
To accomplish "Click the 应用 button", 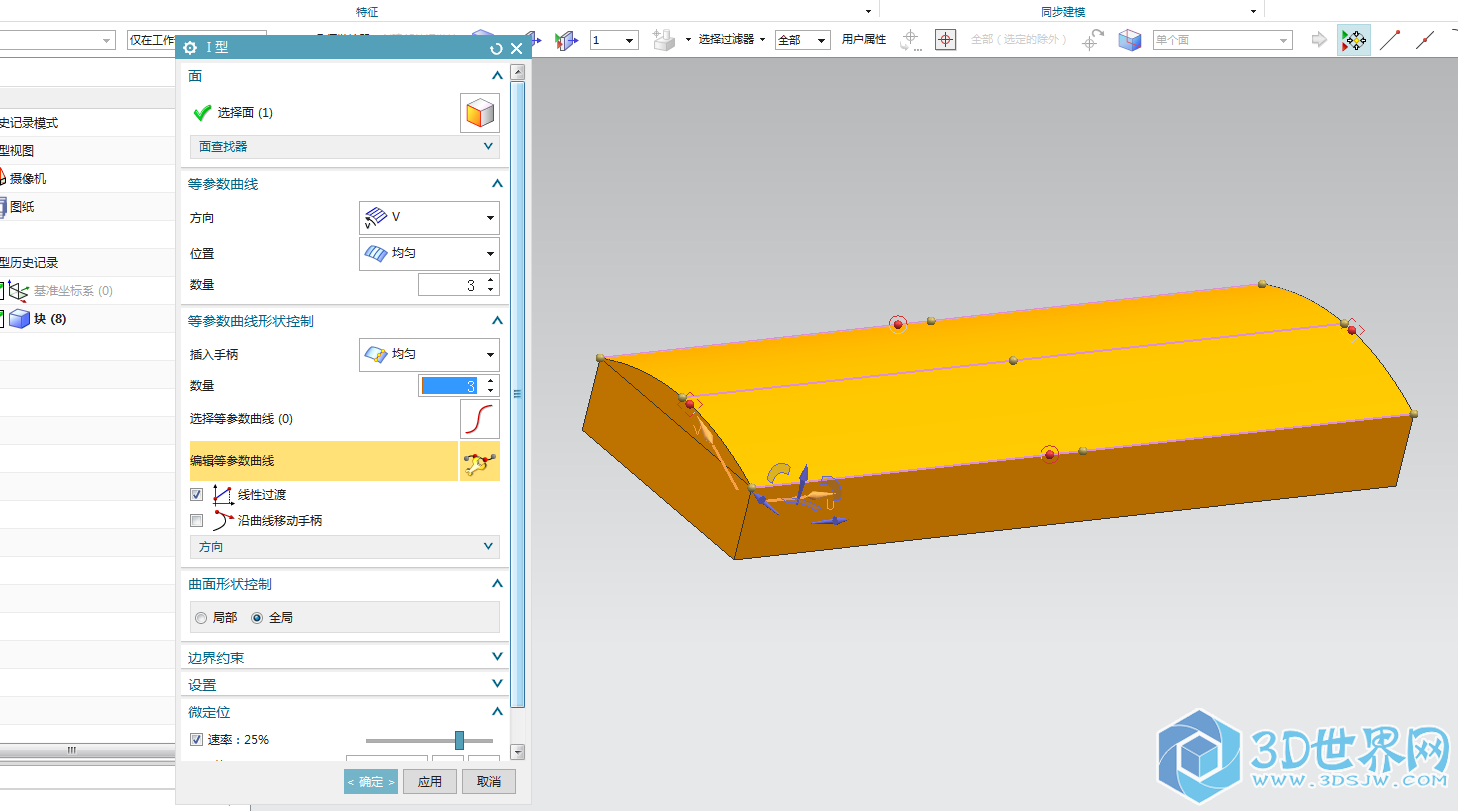I will click(430, 782).
